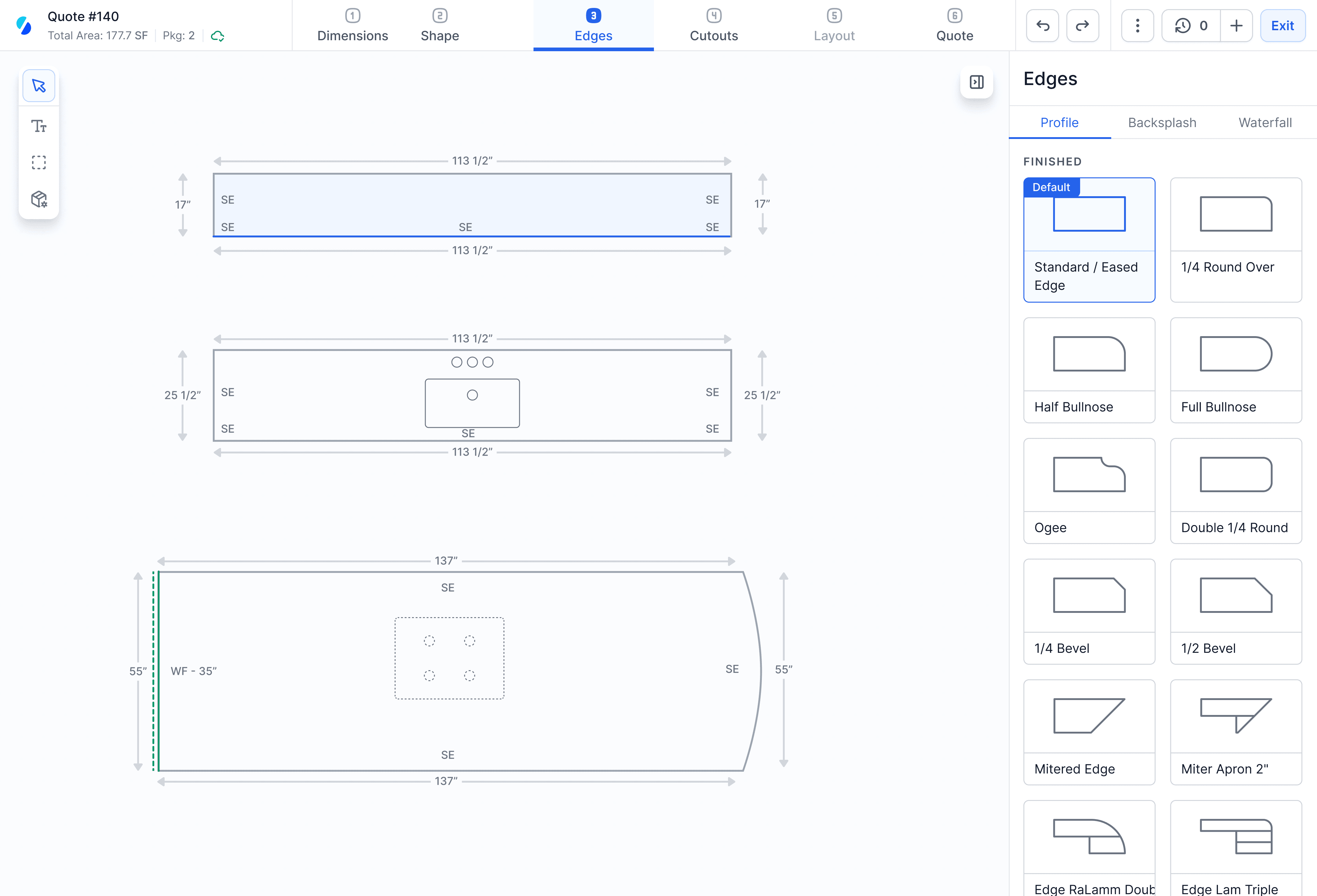Switch to the Backsplash tab
The image size is (1317, 896).
1162,122
